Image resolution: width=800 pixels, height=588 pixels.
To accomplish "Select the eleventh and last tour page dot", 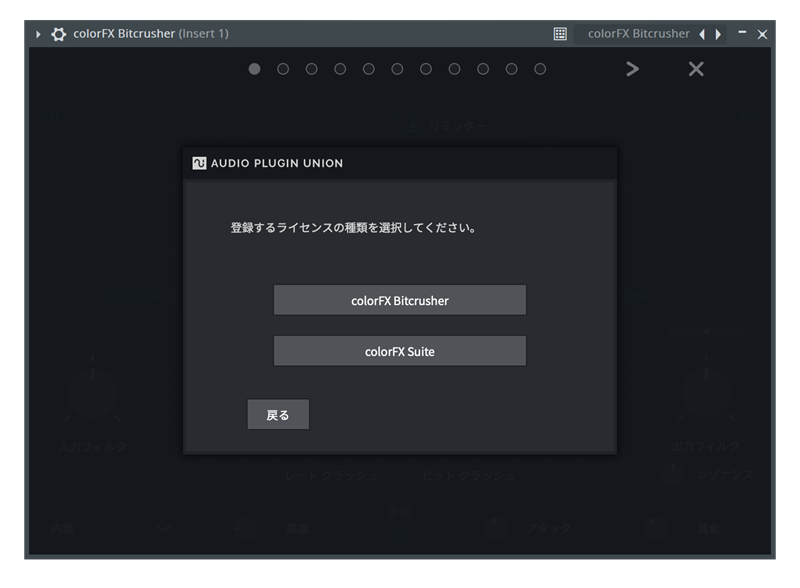I will (540, 69).
